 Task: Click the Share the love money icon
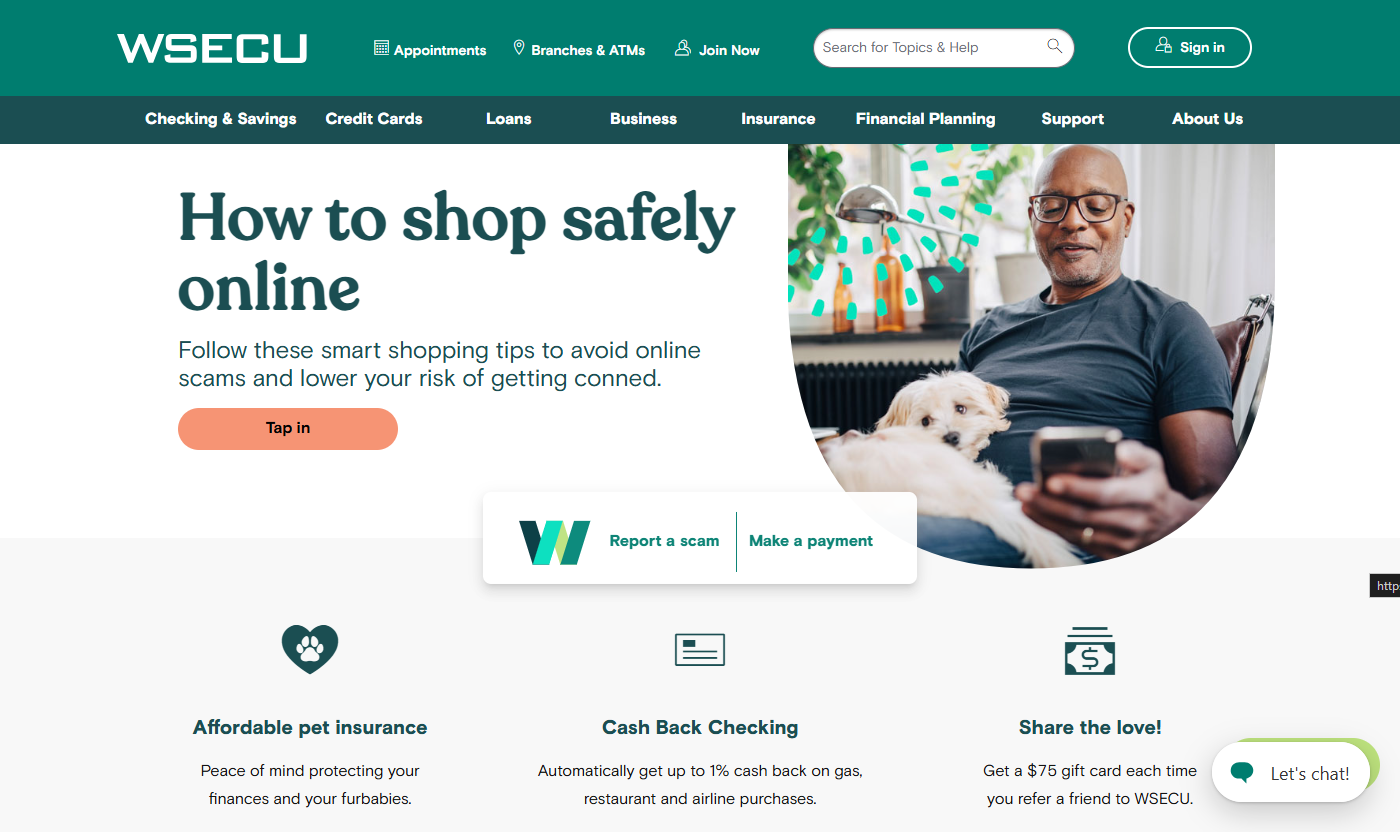(1090, 651)
